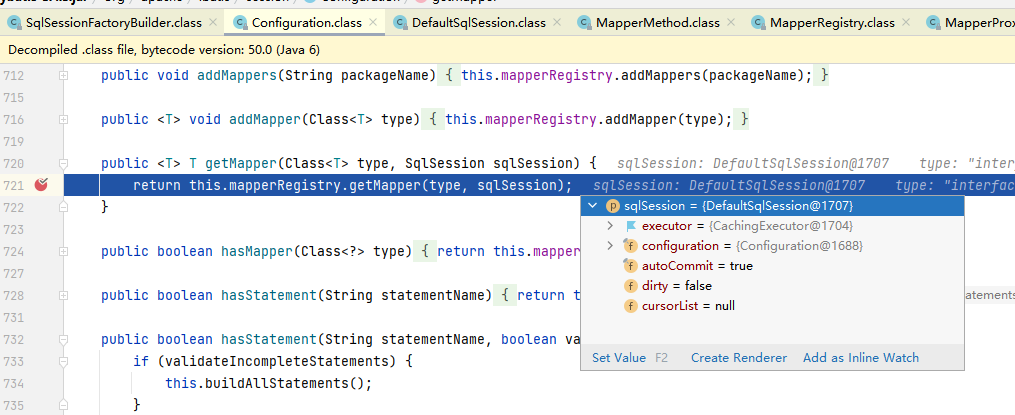Click validateIncompleteStatements in if condition
Viewport: 1015px width, 415px height.
(x=278, y=361)
